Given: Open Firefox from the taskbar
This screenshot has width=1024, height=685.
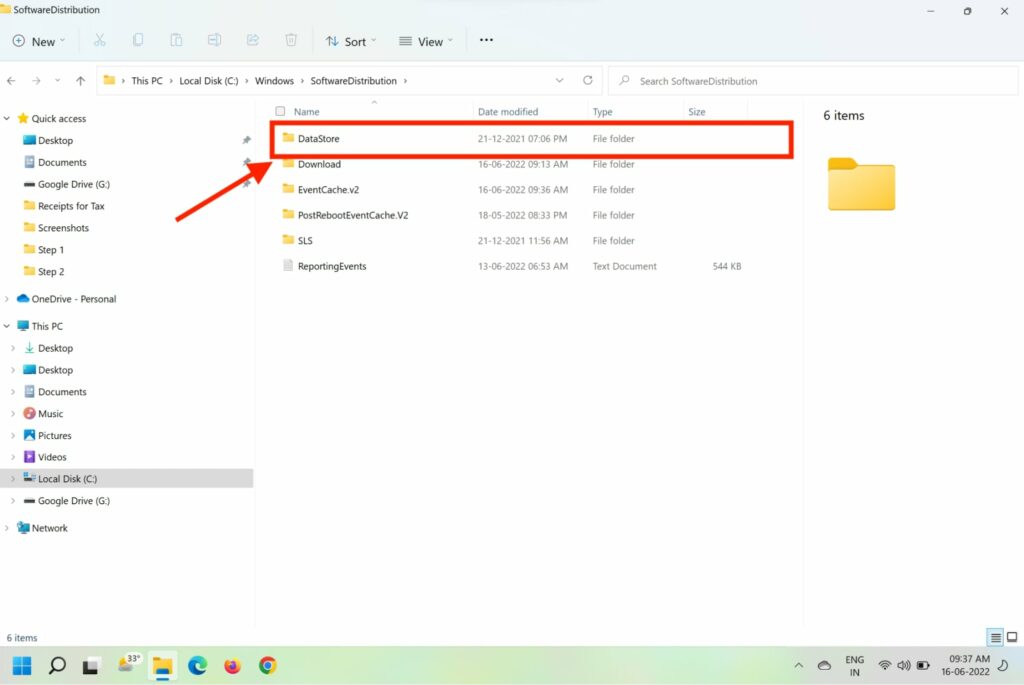Looking at the screenshot, I should 233,665.
